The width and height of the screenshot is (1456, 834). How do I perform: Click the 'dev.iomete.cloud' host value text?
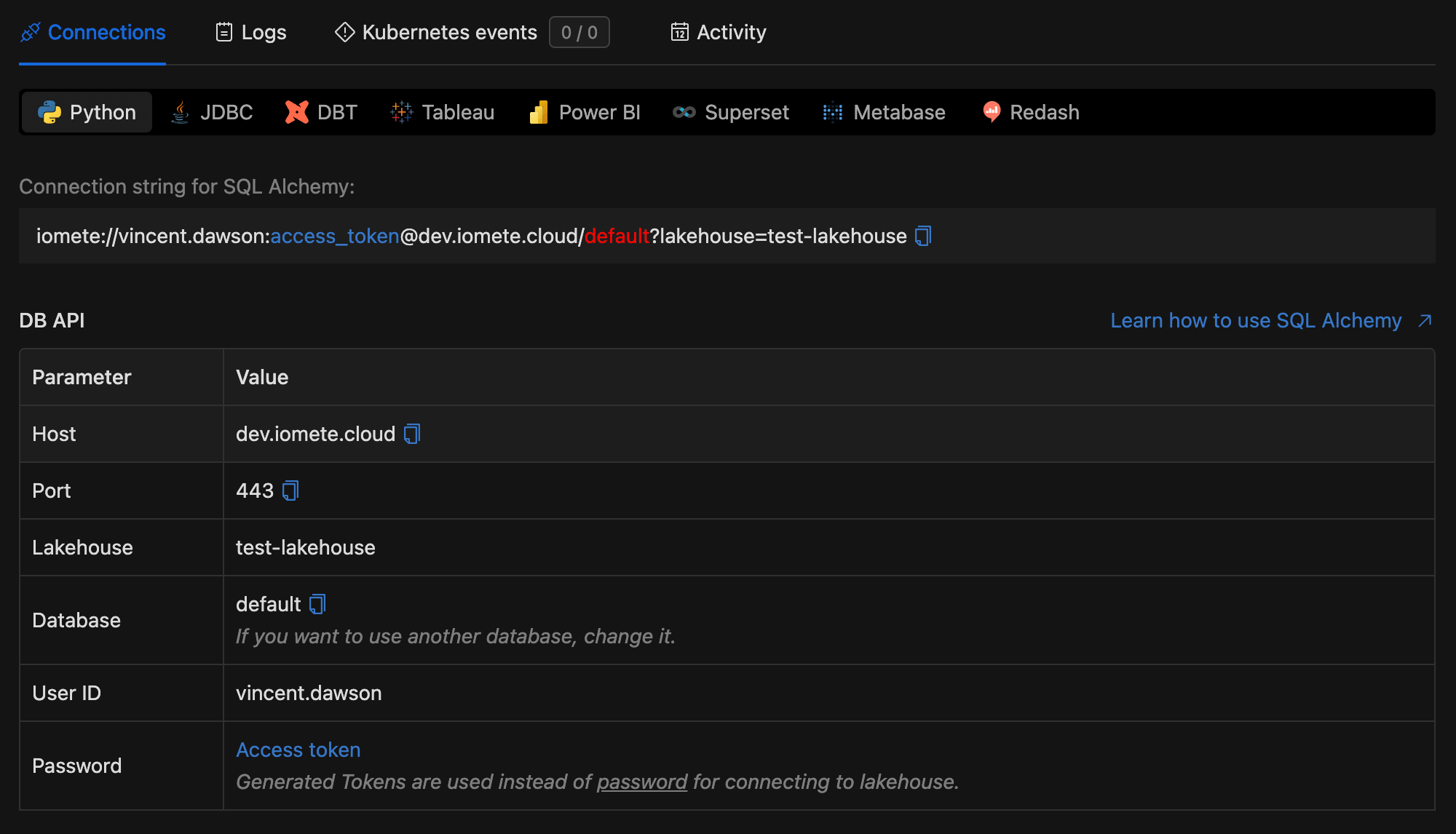[x=315, y=434]
